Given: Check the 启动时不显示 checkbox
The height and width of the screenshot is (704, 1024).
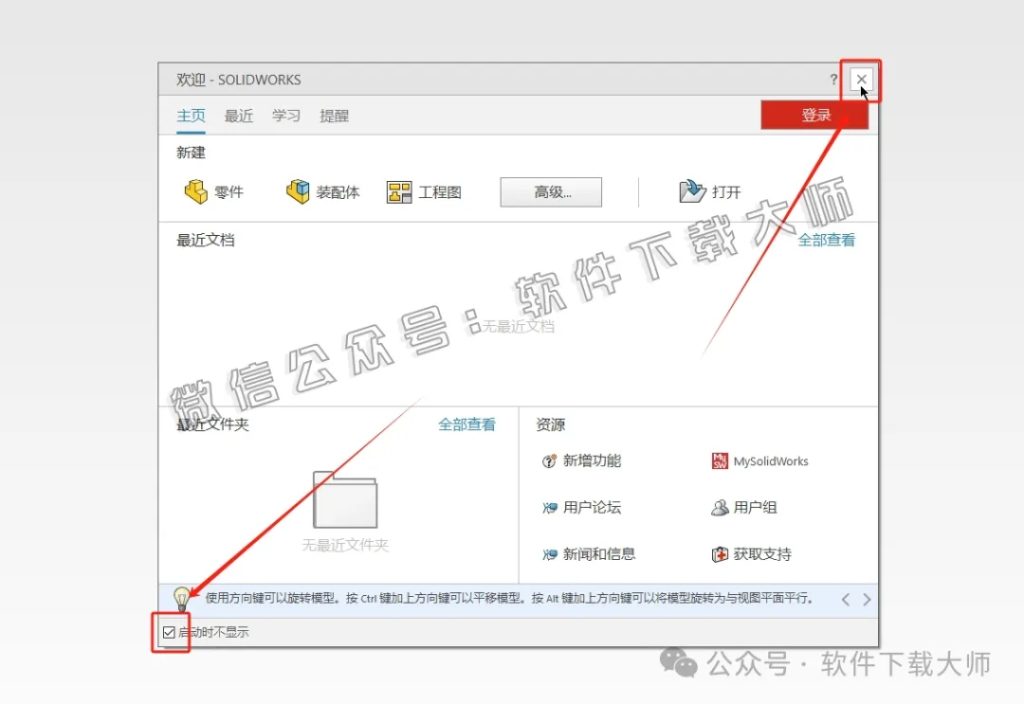Looking at the screenshot, I should [x=170, y=632].
